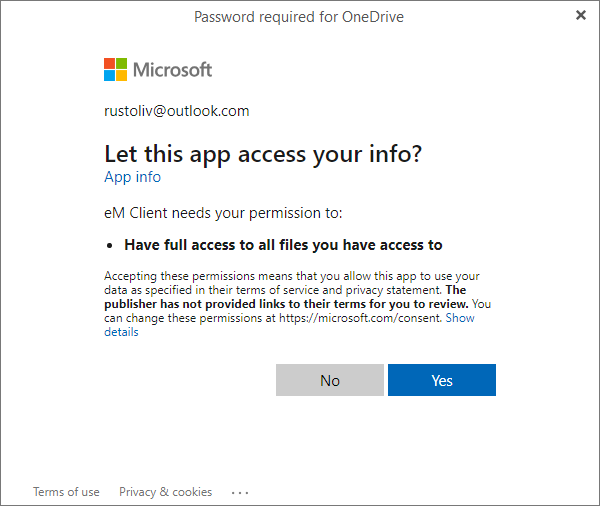This screenshot has width=600, height=506.
Task: Click the Microsoft four-color square logo
Action: point(116,70)
